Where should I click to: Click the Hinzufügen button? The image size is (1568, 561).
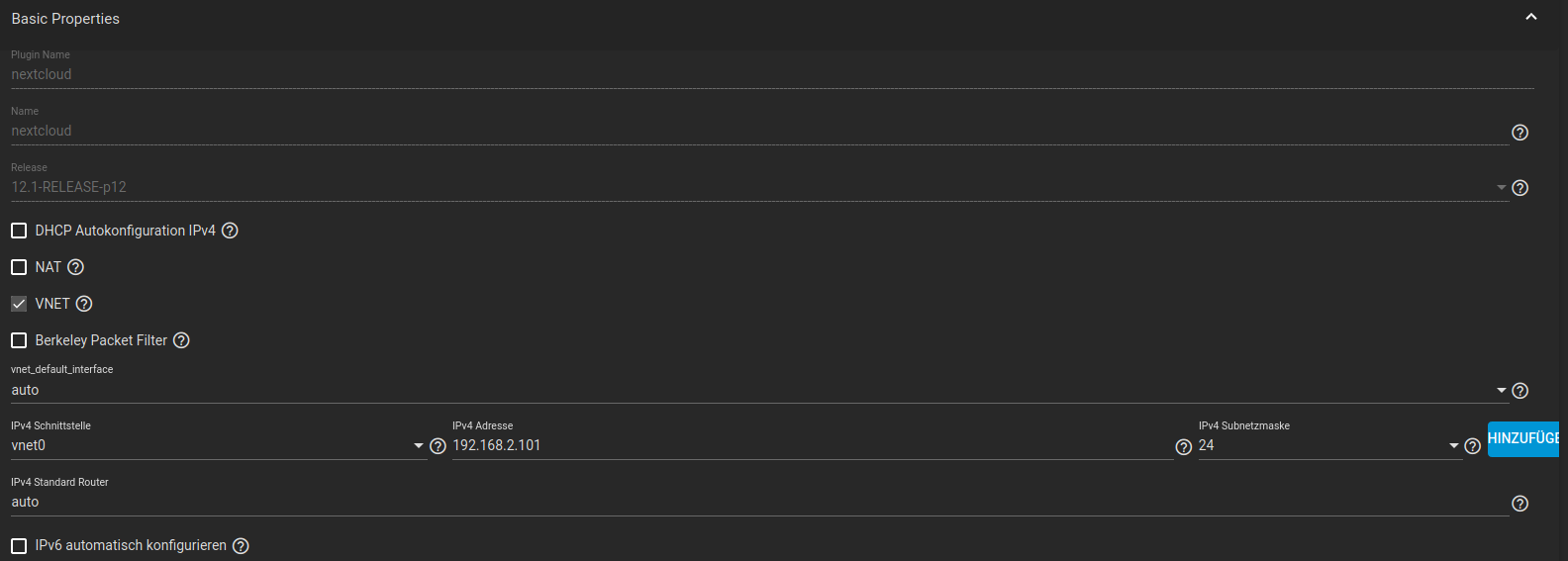click(x=1522, y=438)
